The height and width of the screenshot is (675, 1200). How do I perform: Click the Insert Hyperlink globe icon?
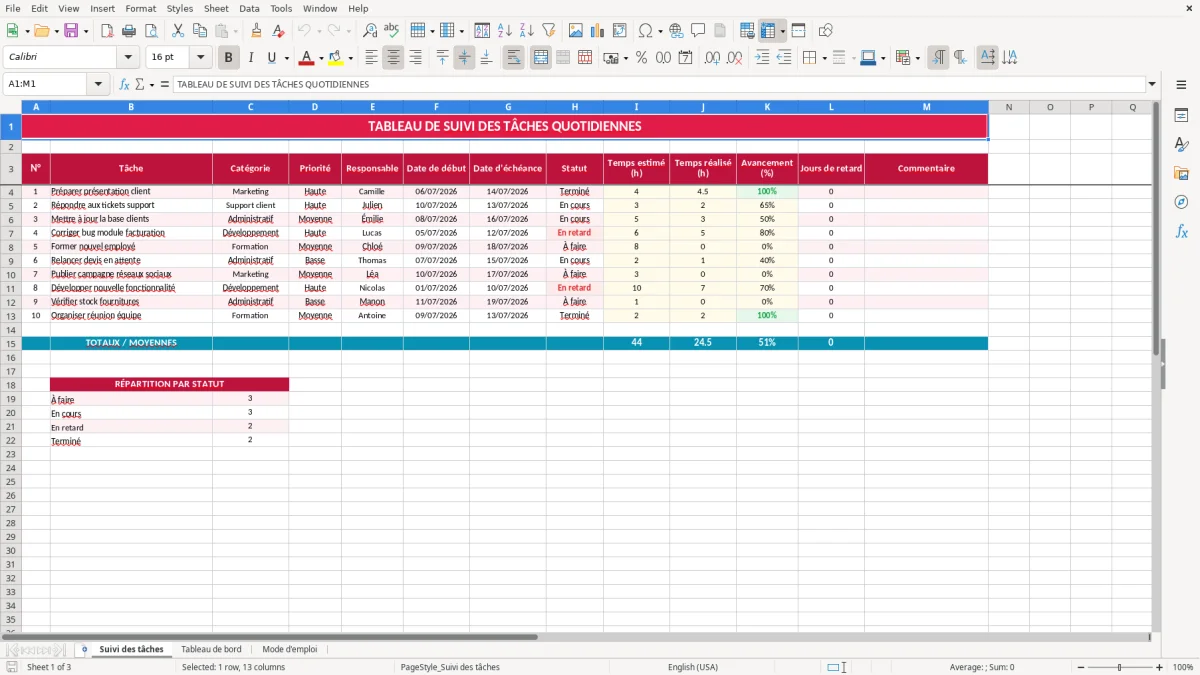pos(676,31)
